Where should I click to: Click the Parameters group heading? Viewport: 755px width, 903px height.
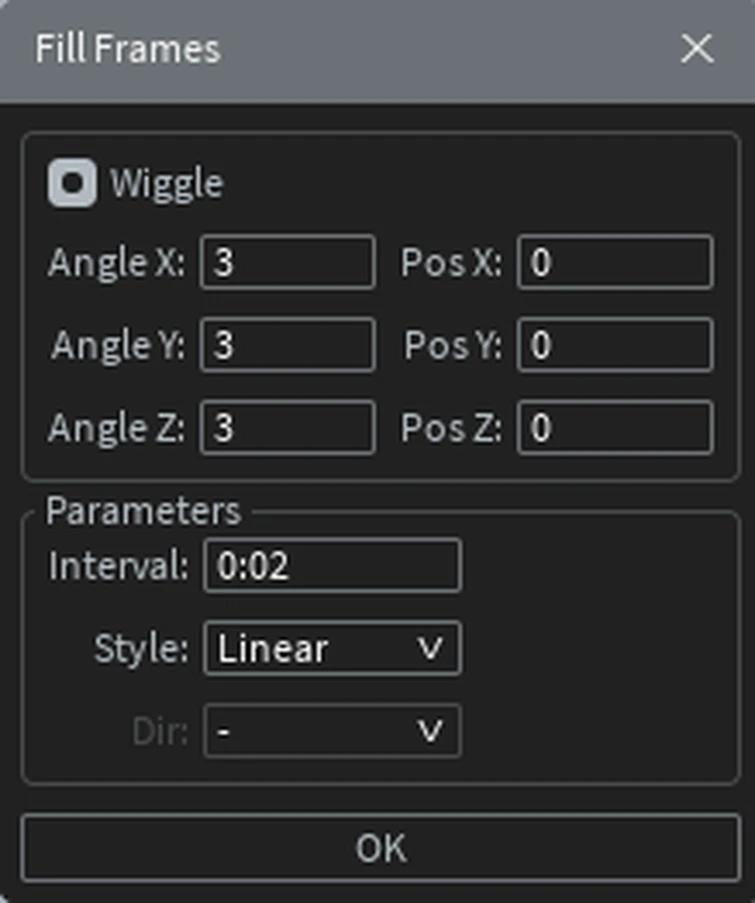(x=144, y=511)
